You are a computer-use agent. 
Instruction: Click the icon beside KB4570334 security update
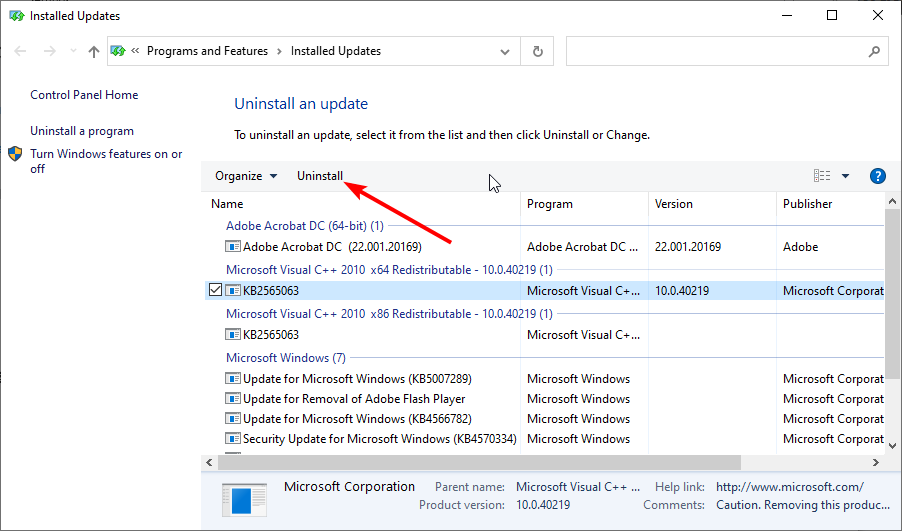click(x=232, y=439)
